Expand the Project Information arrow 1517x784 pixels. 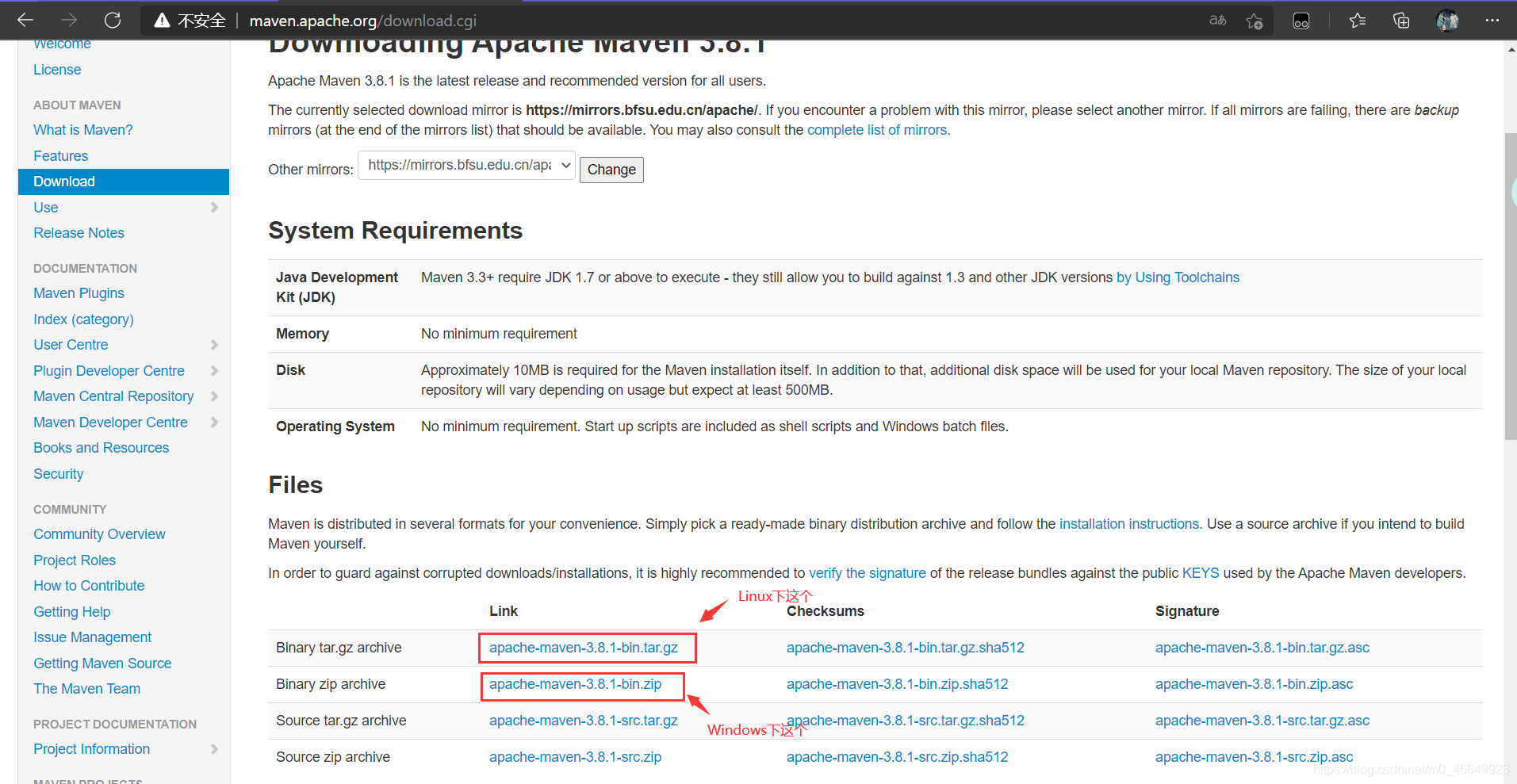214,749
